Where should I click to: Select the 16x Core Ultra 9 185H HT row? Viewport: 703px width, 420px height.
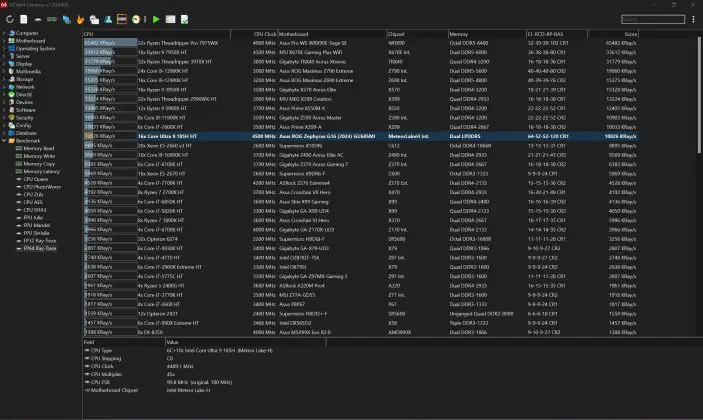[361, 136]
